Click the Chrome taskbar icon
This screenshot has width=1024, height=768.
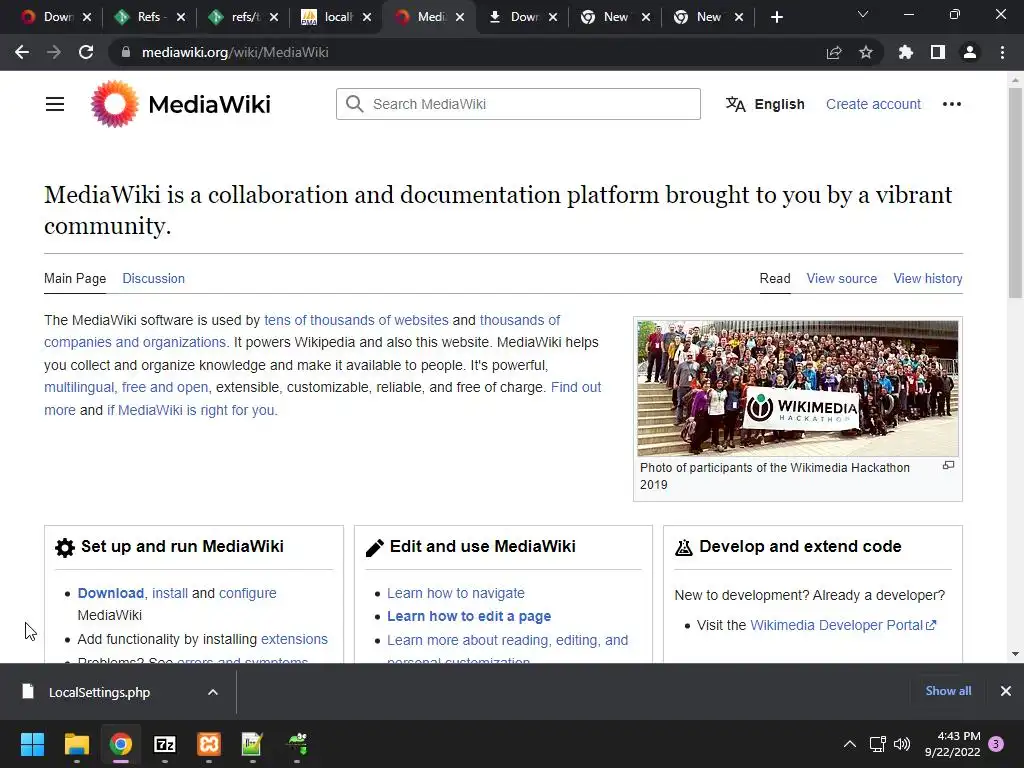click(x=121, y=744)
